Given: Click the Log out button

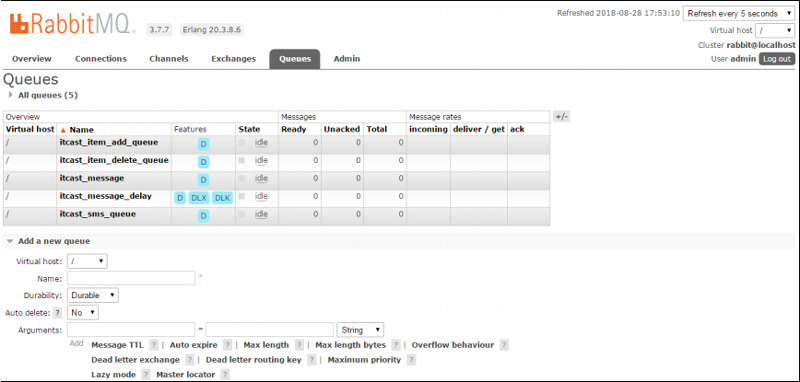Looking at the screenshot, I should click(777, 59).
